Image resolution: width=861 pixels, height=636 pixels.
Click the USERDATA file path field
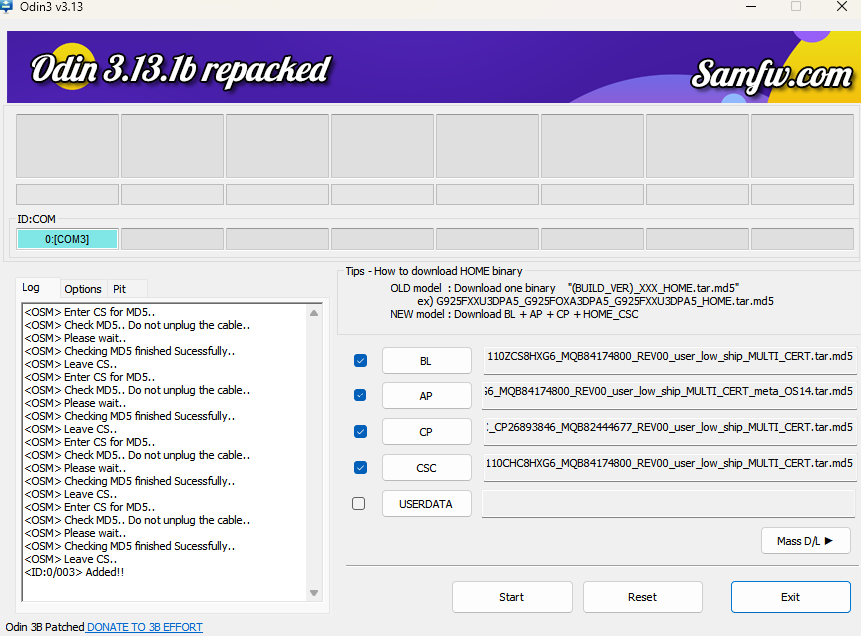point(669,504)
